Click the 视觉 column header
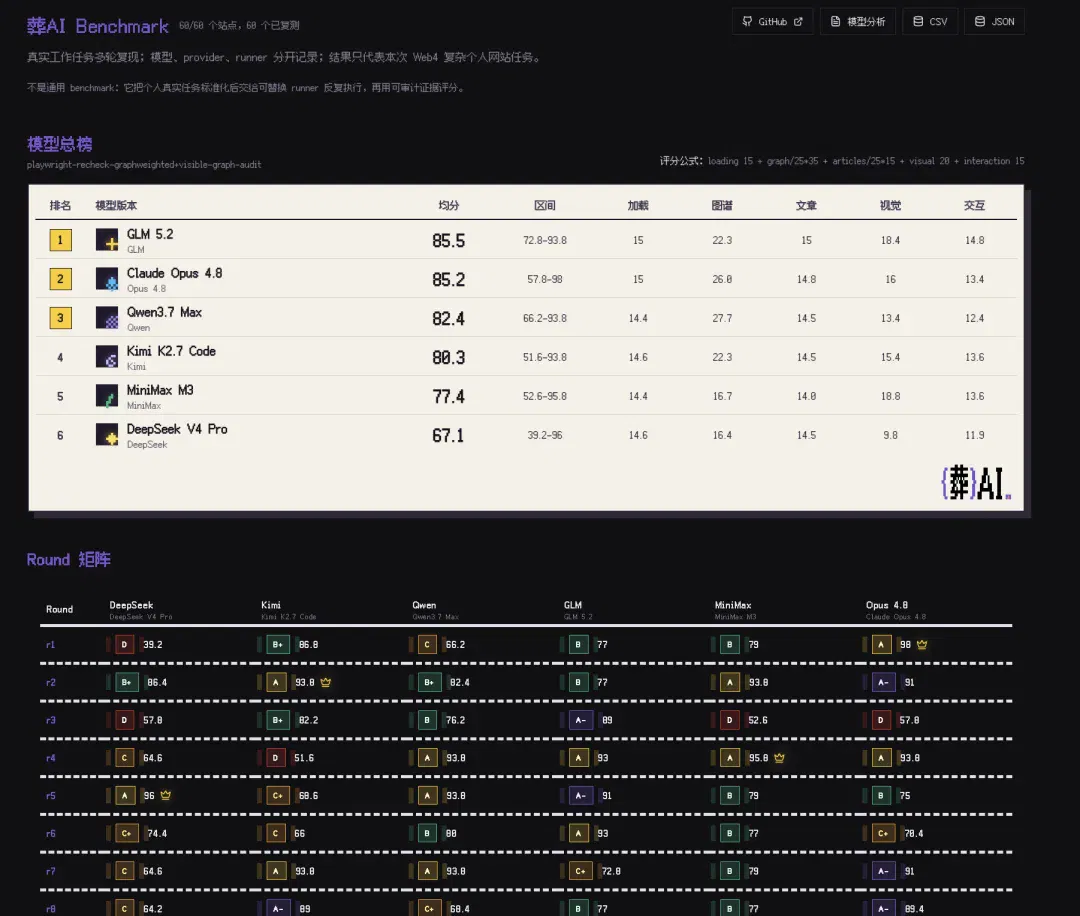 (890, 205)
